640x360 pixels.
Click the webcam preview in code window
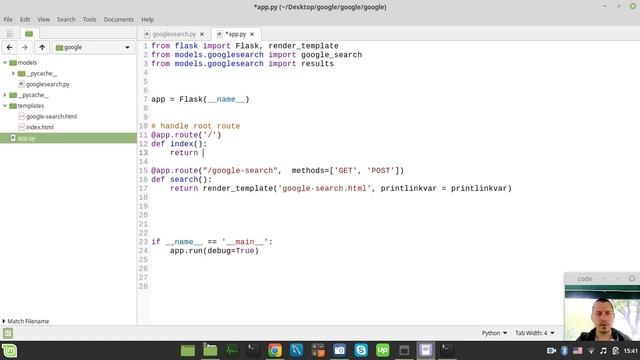602,313
